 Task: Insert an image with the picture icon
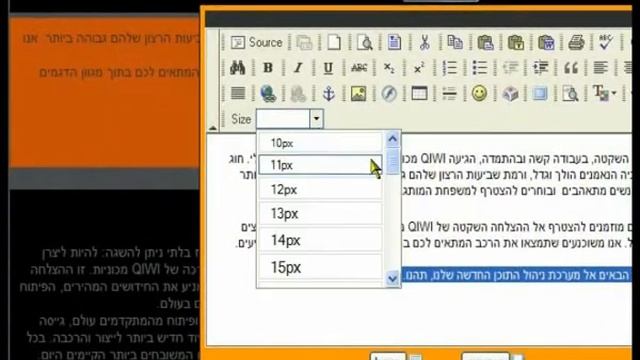tap(358, 93)
